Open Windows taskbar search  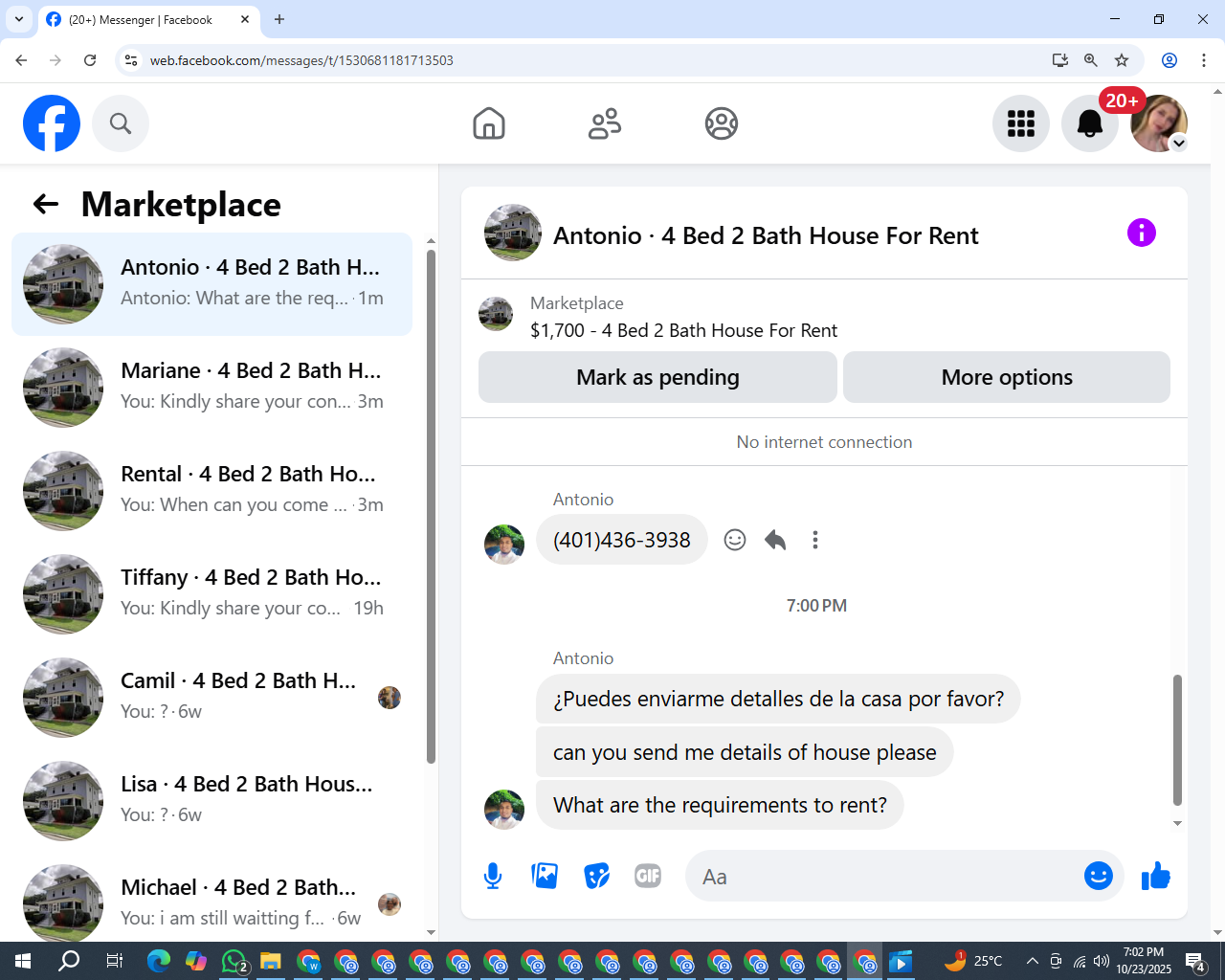(69, 961)
